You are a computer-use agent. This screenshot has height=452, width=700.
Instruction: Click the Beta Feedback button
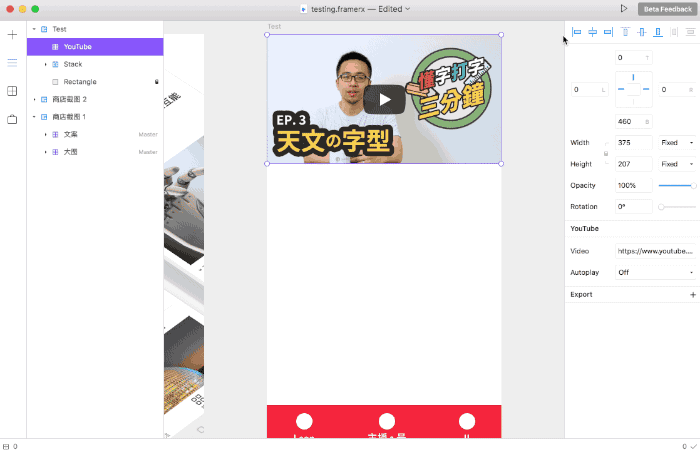(665, 8)
